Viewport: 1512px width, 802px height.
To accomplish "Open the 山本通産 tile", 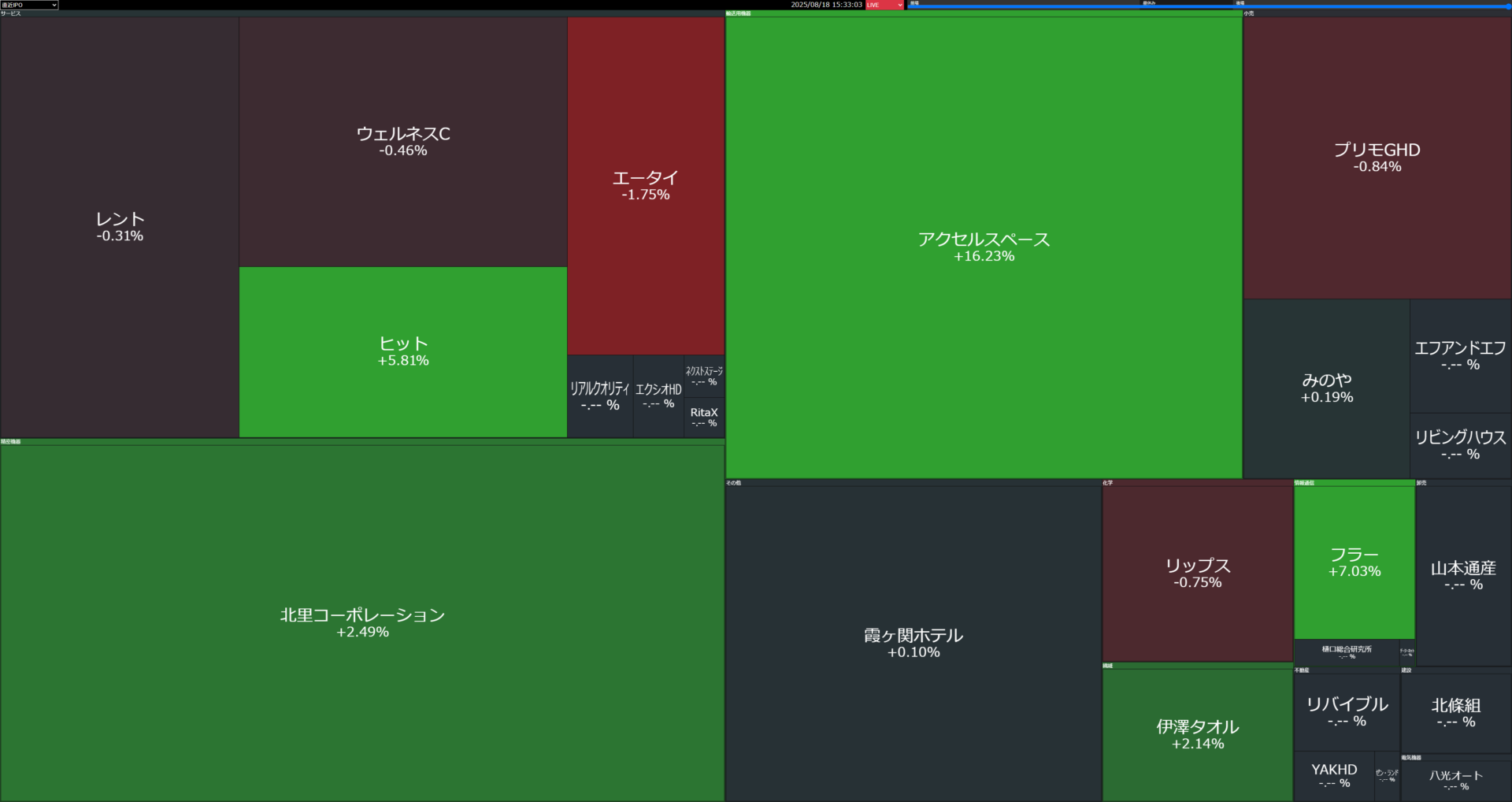I will (x=1463, y=576).
